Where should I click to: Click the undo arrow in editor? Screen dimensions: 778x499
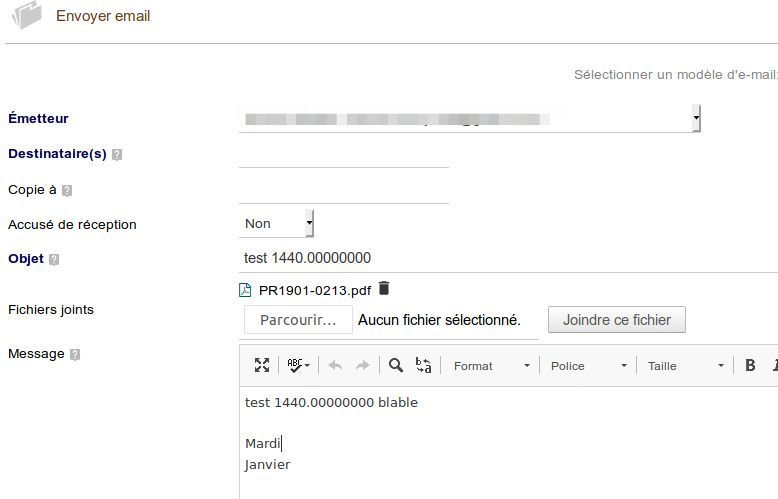[335, 366]
